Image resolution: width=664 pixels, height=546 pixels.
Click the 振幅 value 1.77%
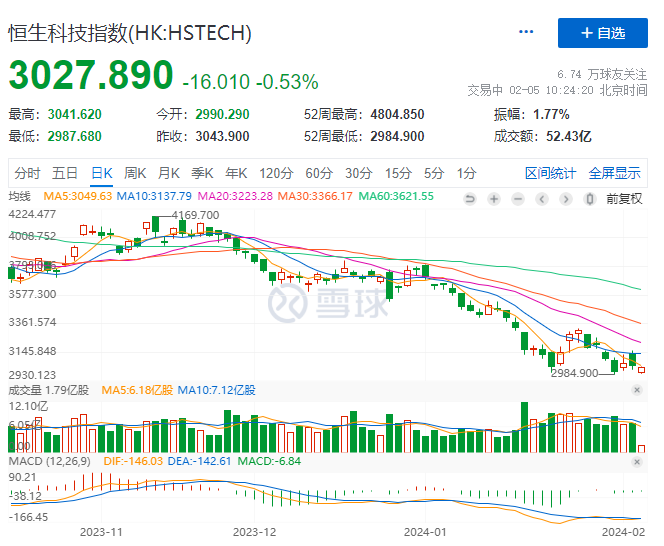point(551,114)
